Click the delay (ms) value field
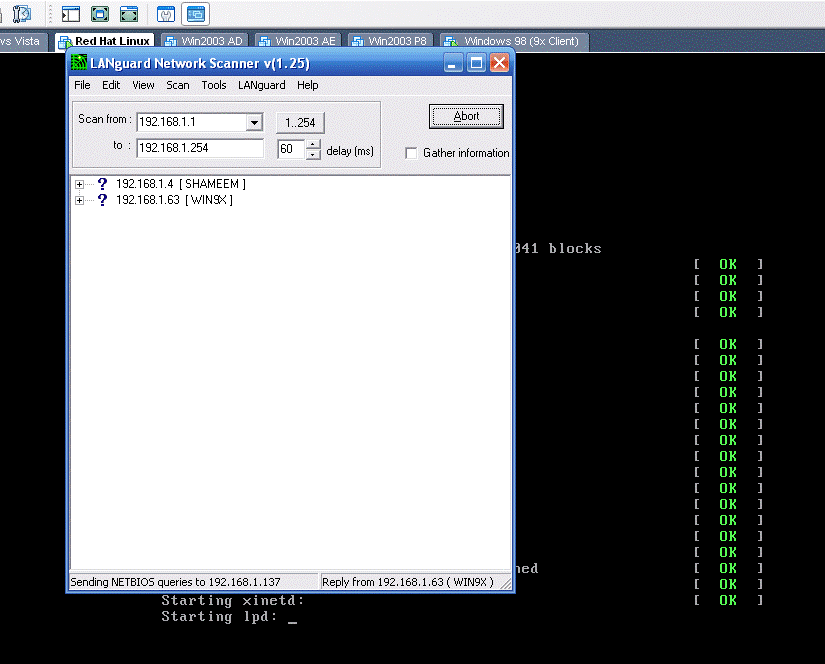Screen dimensions: 825x664 point(291,149)
